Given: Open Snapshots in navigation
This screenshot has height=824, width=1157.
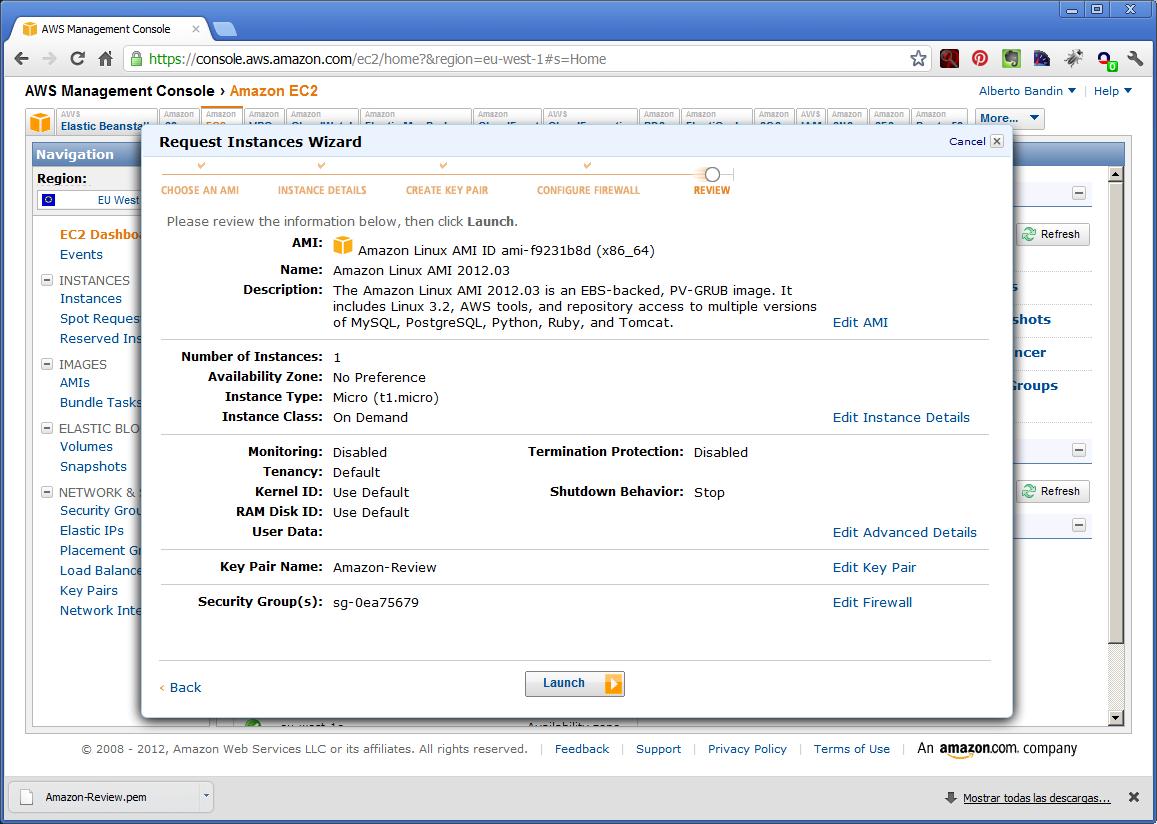Looking at the screenshot, I should [x=93, y=466].
